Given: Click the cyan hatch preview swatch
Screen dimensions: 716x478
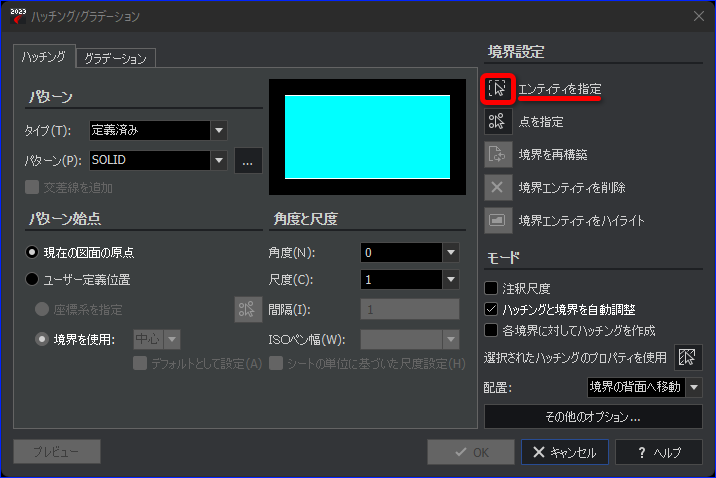Looking at the screenshot, I should [368, 137].
